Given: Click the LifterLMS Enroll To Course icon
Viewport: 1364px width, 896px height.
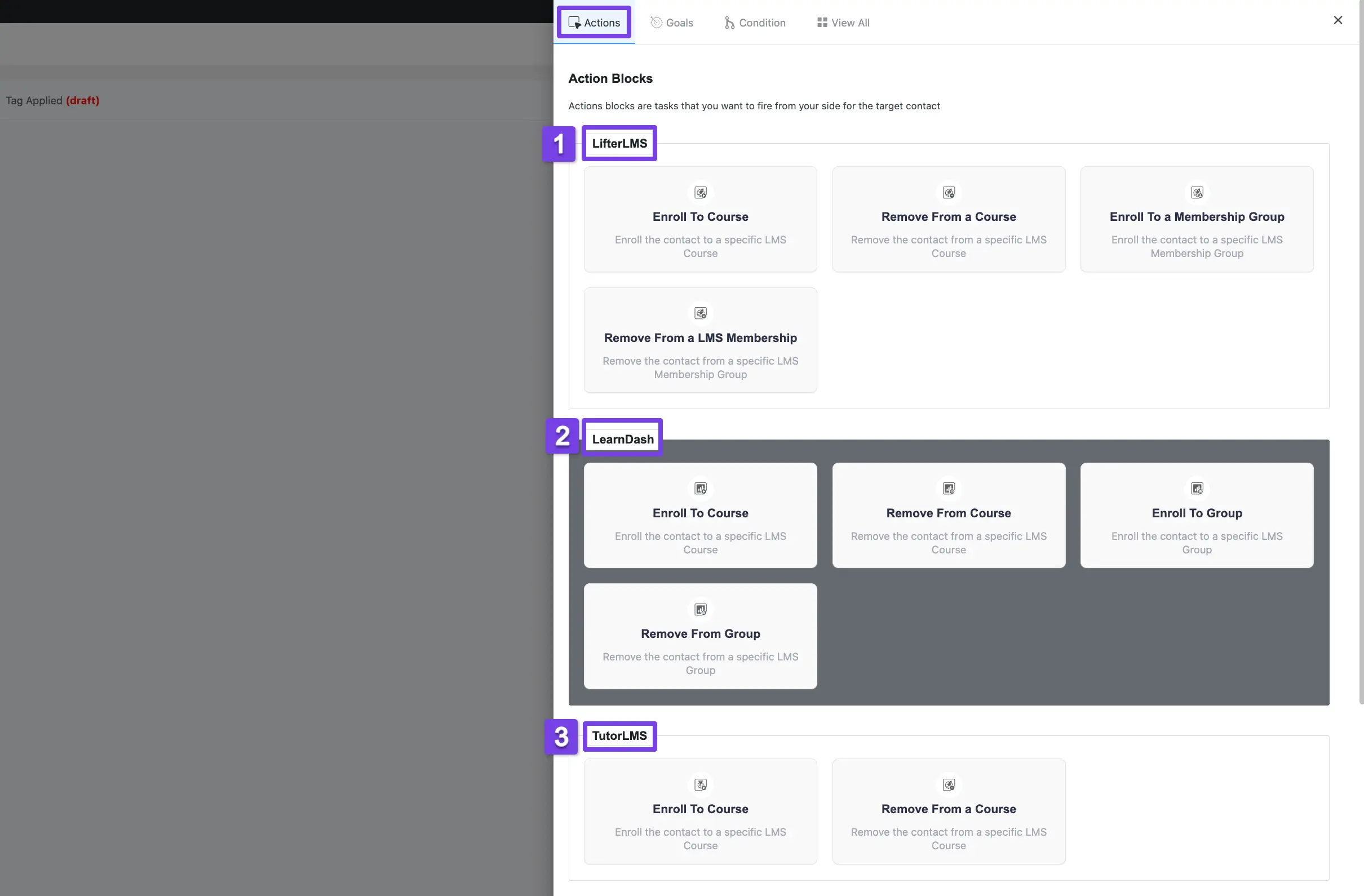Looking at the screenshot, I should pos(700,192).
